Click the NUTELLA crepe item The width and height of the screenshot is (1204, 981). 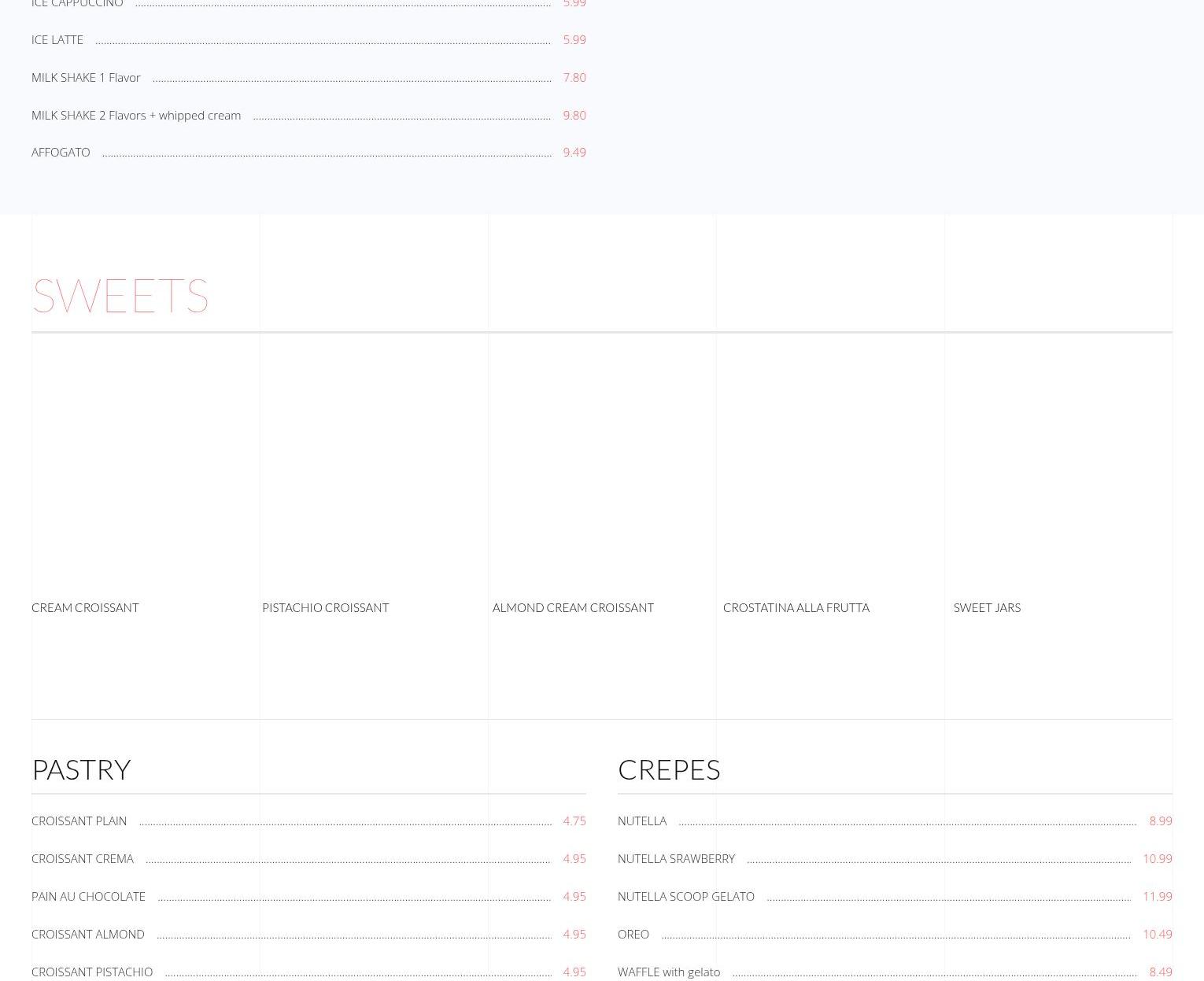[x=642, y=821]
